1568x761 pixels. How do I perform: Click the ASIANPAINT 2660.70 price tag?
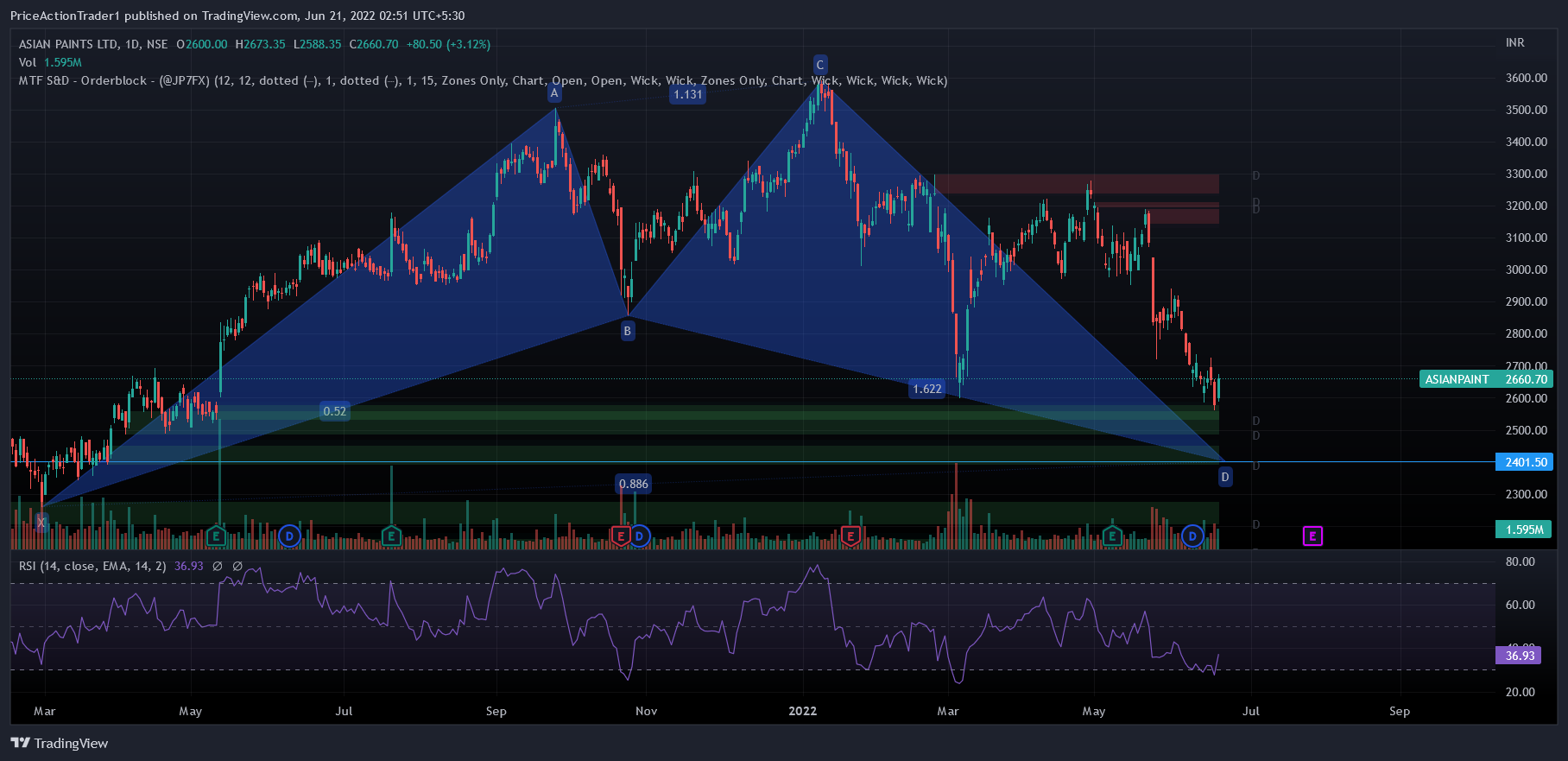pos(1486,379)
